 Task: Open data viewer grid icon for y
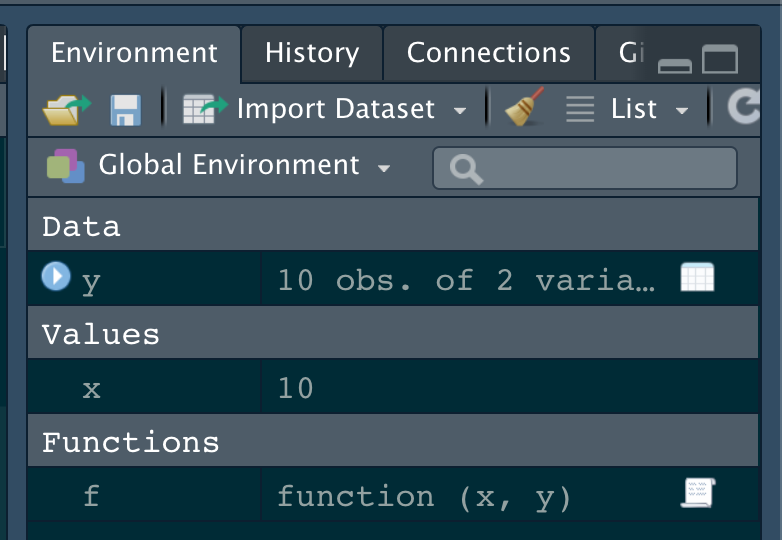pos(697,278)
